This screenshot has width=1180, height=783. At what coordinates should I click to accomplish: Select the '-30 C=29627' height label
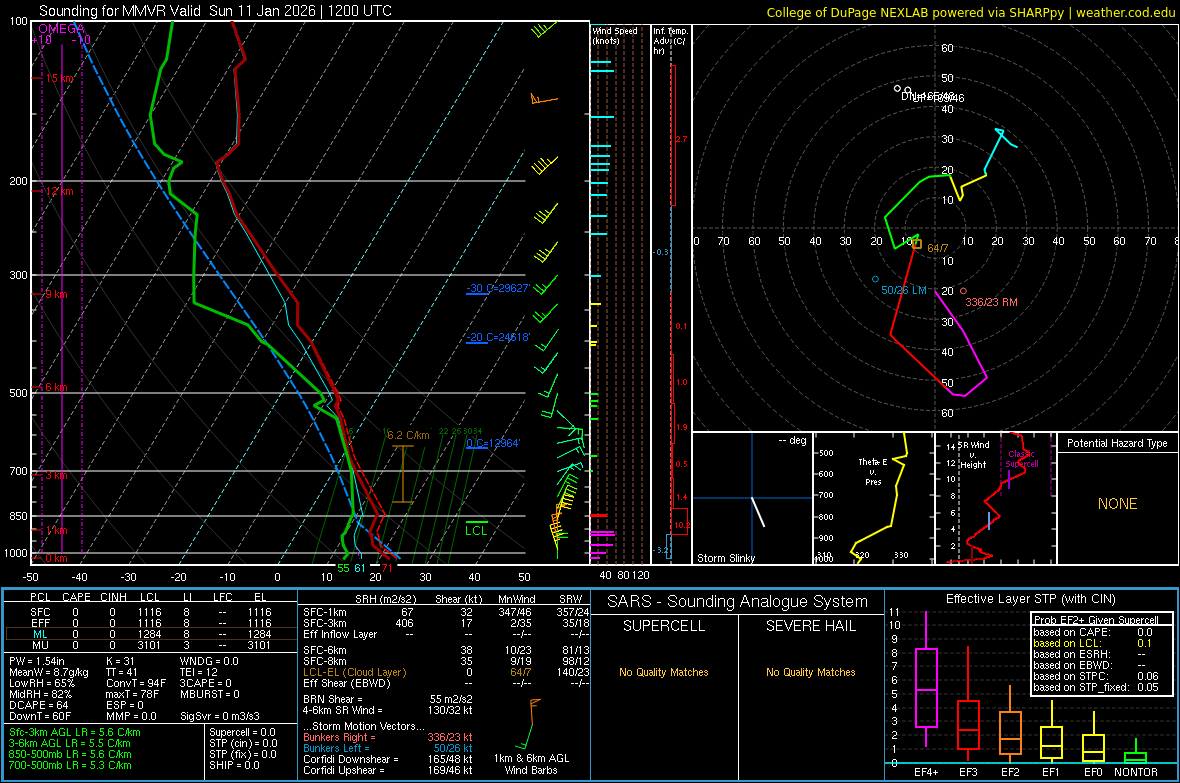498,288
